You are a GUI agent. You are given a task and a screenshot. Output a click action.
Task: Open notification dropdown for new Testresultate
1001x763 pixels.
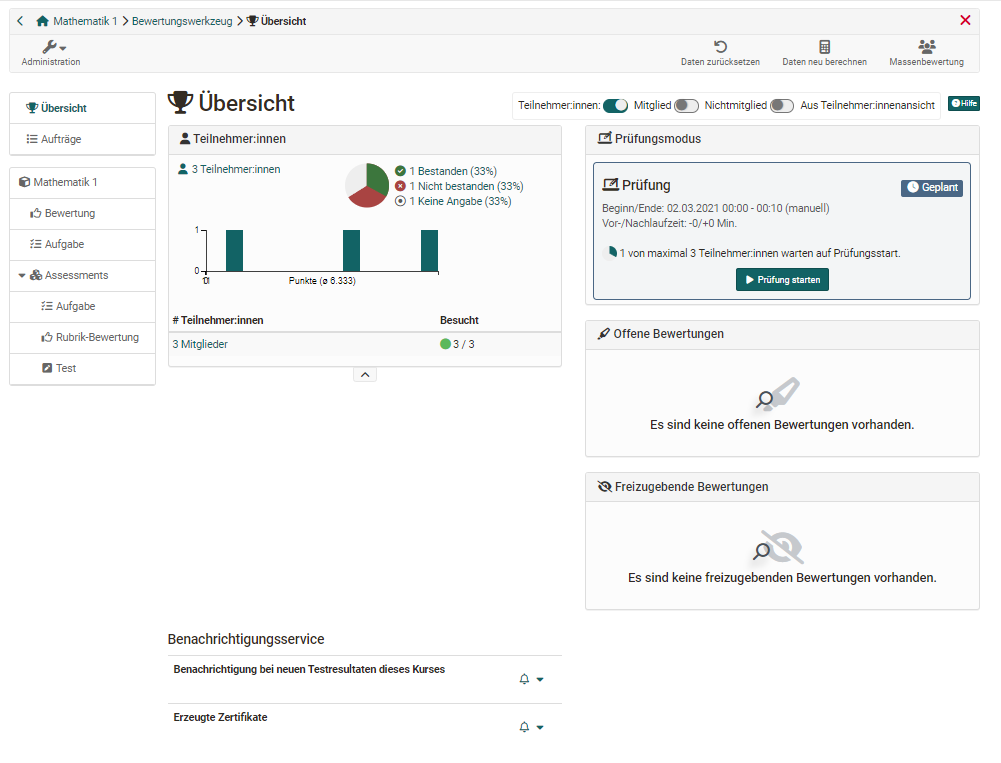point(540,679)
